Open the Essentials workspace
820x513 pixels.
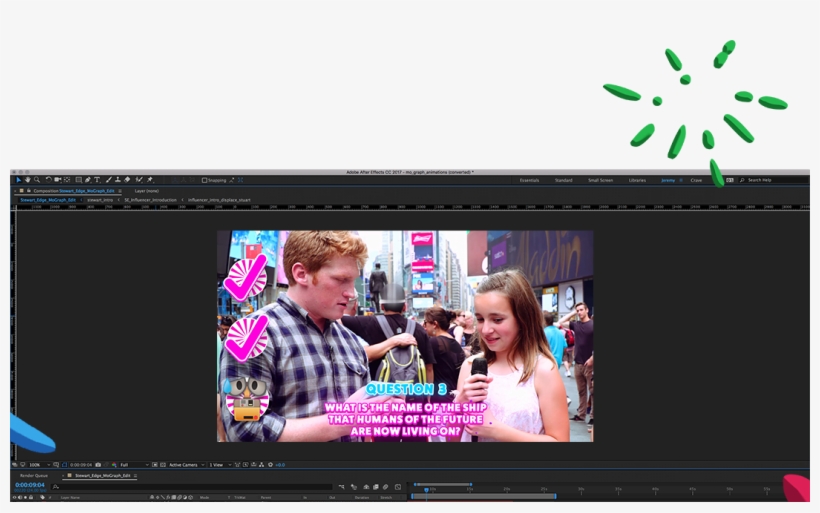529,180
